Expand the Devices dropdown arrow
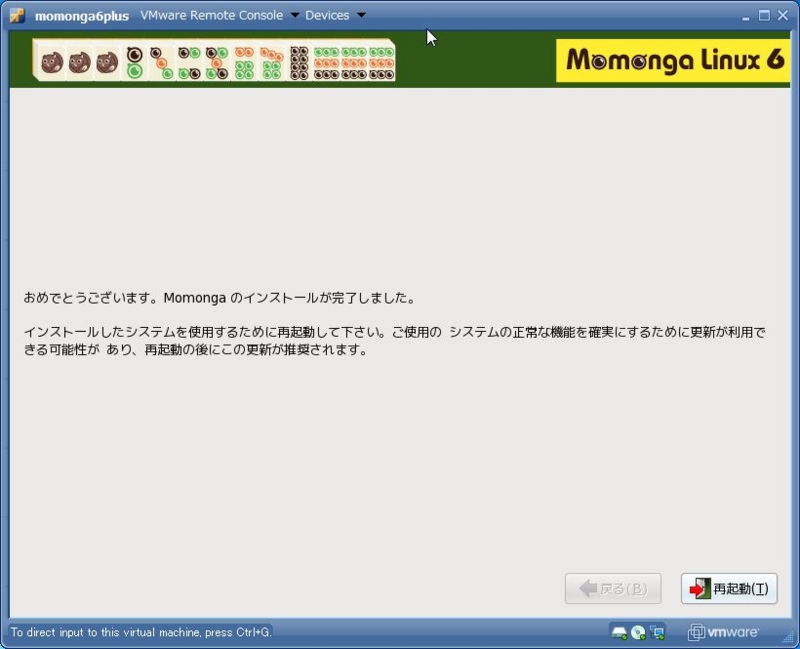Screen dimensions: 800x649 point(361,15)
